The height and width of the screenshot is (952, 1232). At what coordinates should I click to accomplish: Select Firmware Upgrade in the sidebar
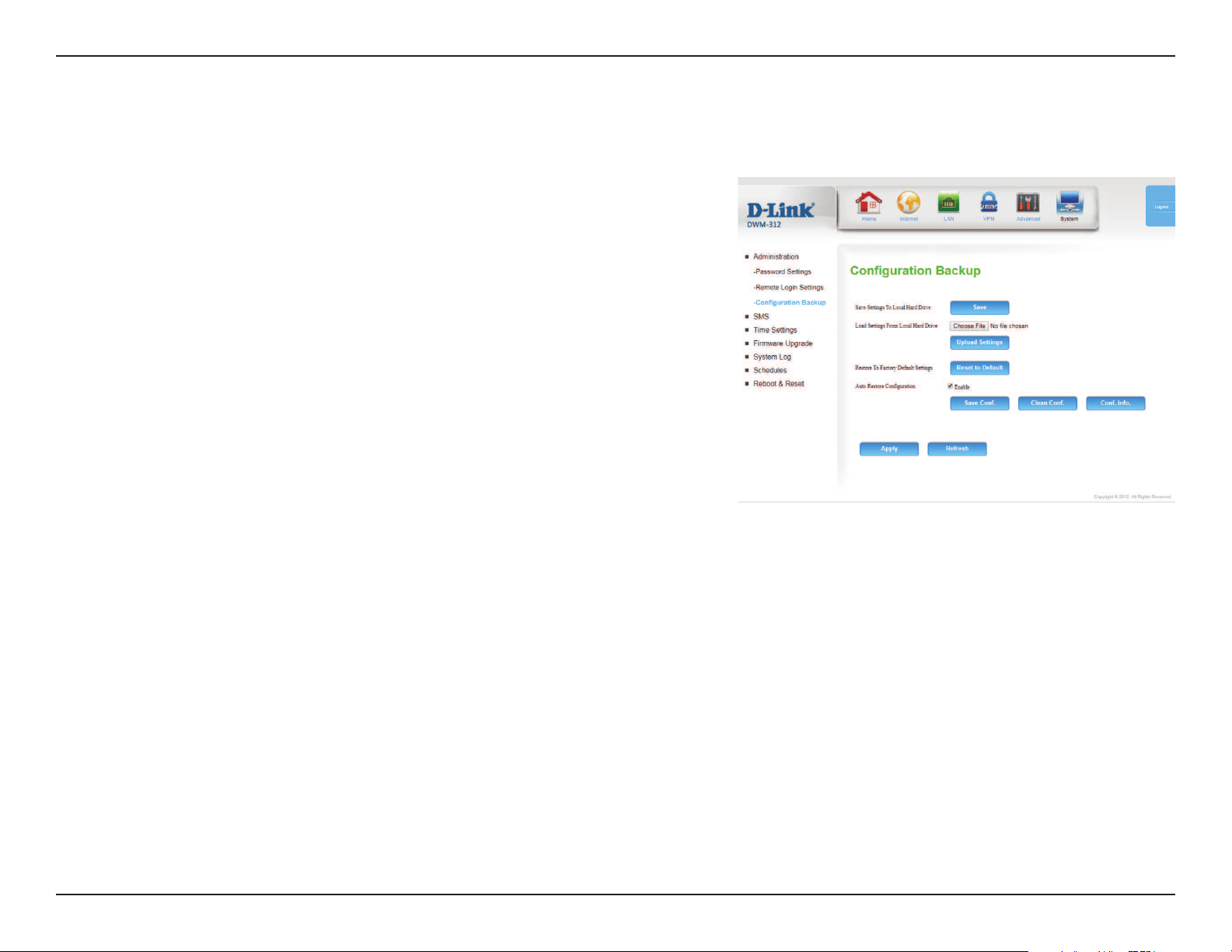coord(783,343)
